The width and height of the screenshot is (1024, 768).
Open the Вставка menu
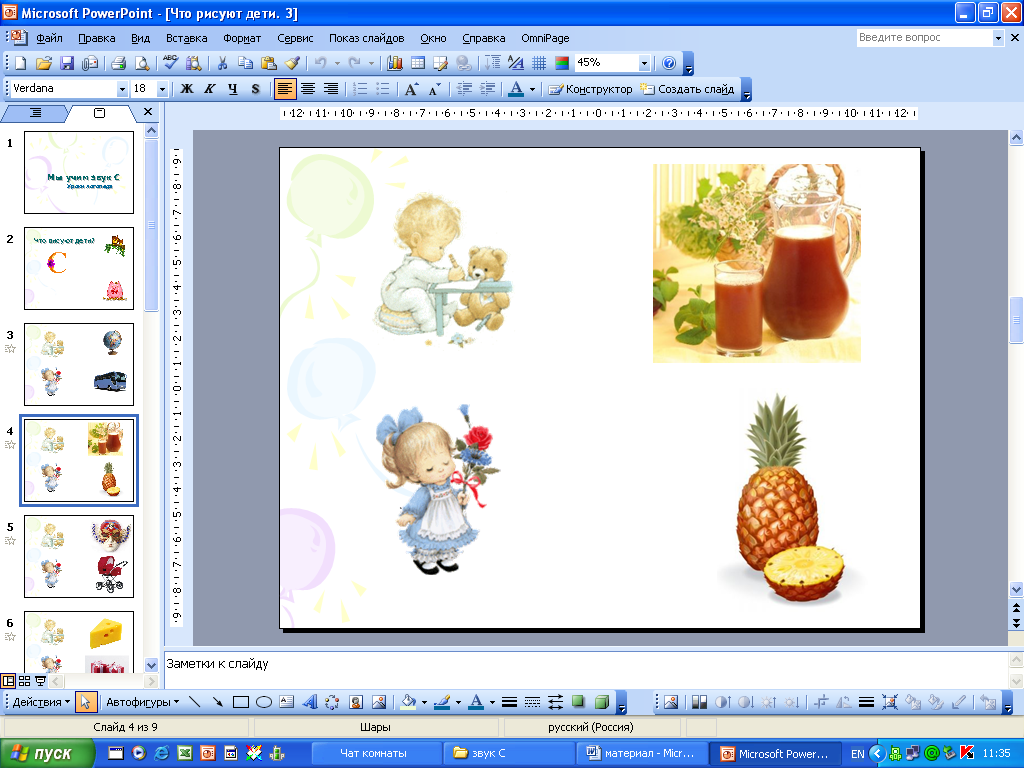[x=186, y=38]
